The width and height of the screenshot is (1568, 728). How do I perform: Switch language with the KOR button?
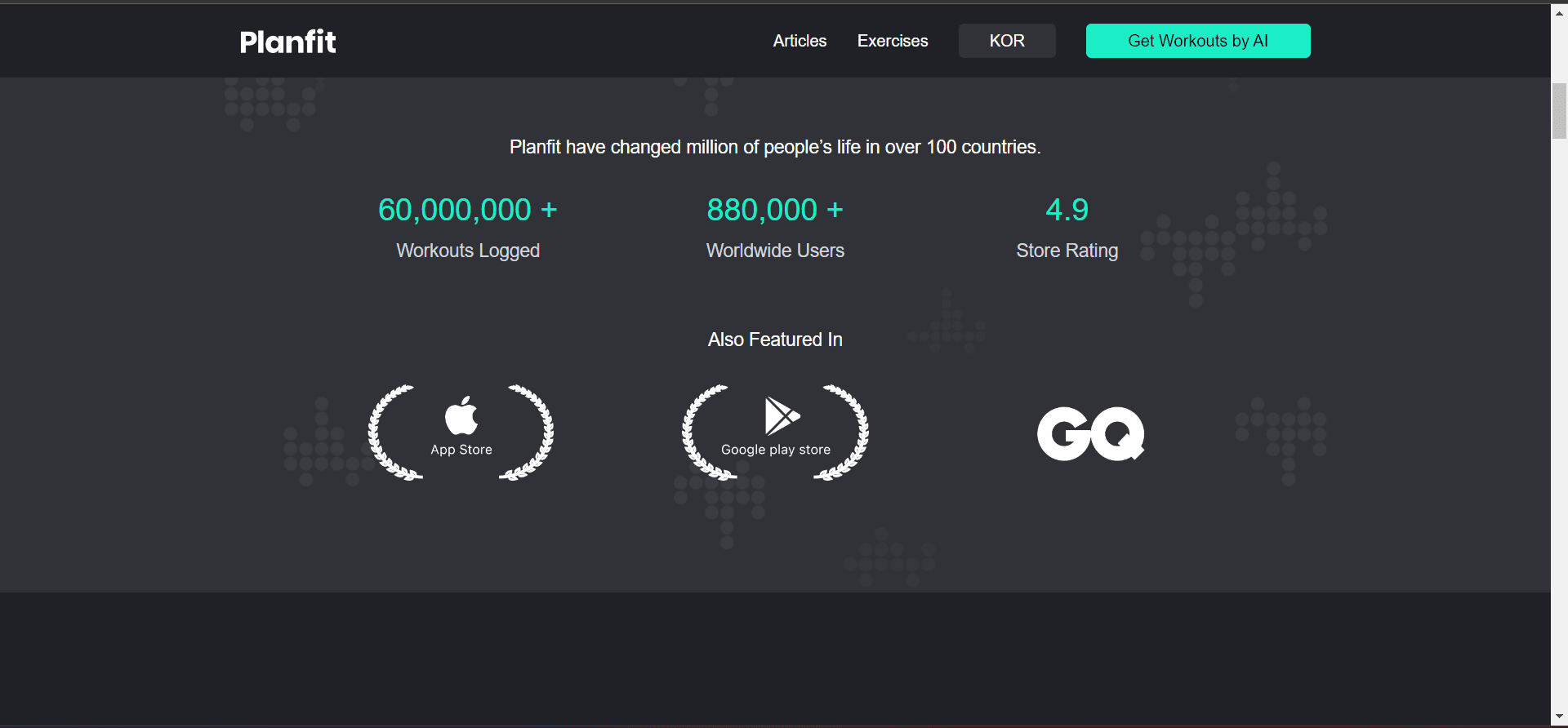click(x=1007, y=41)
